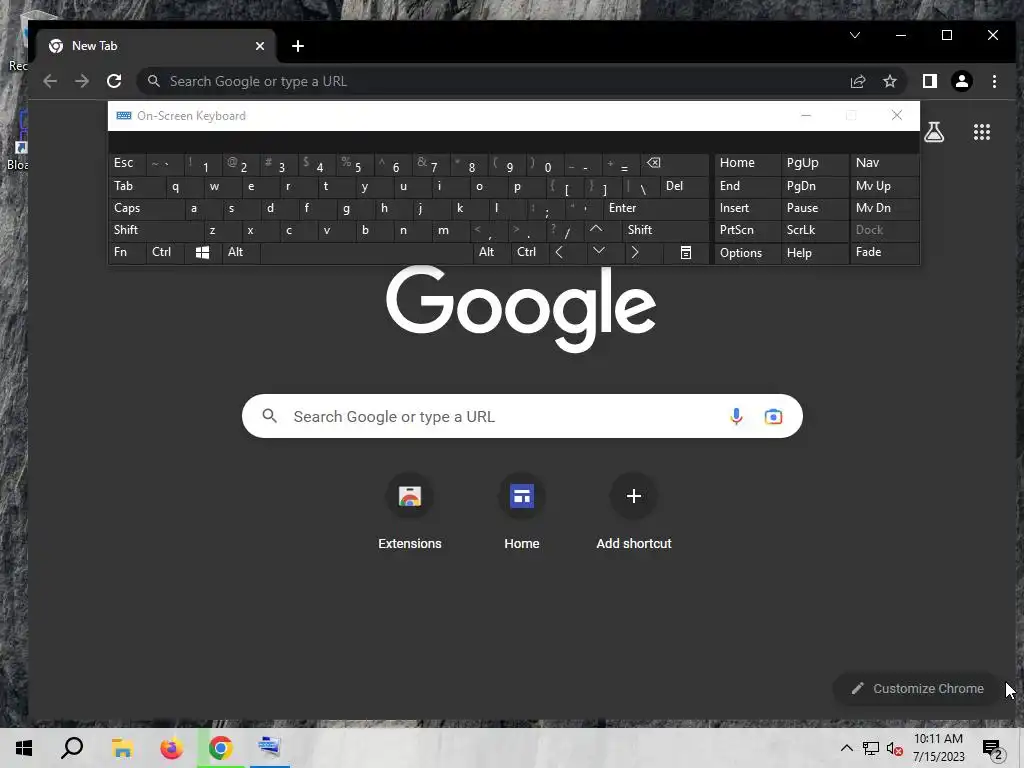This screenshot has height=768, width=1024.
Task: Click the network tray icon
Action: pos(871,748)
